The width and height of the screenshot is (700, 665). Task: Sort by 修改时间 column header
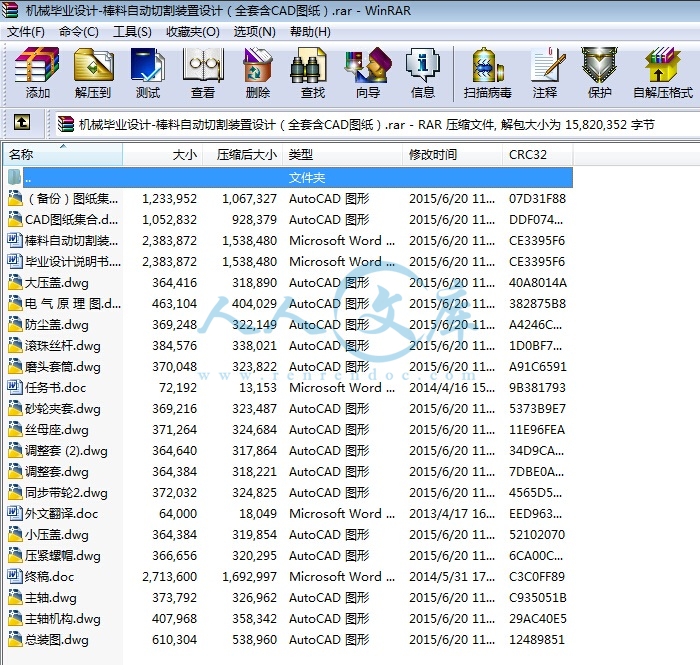pyautogui.click(x=453, y=154)
